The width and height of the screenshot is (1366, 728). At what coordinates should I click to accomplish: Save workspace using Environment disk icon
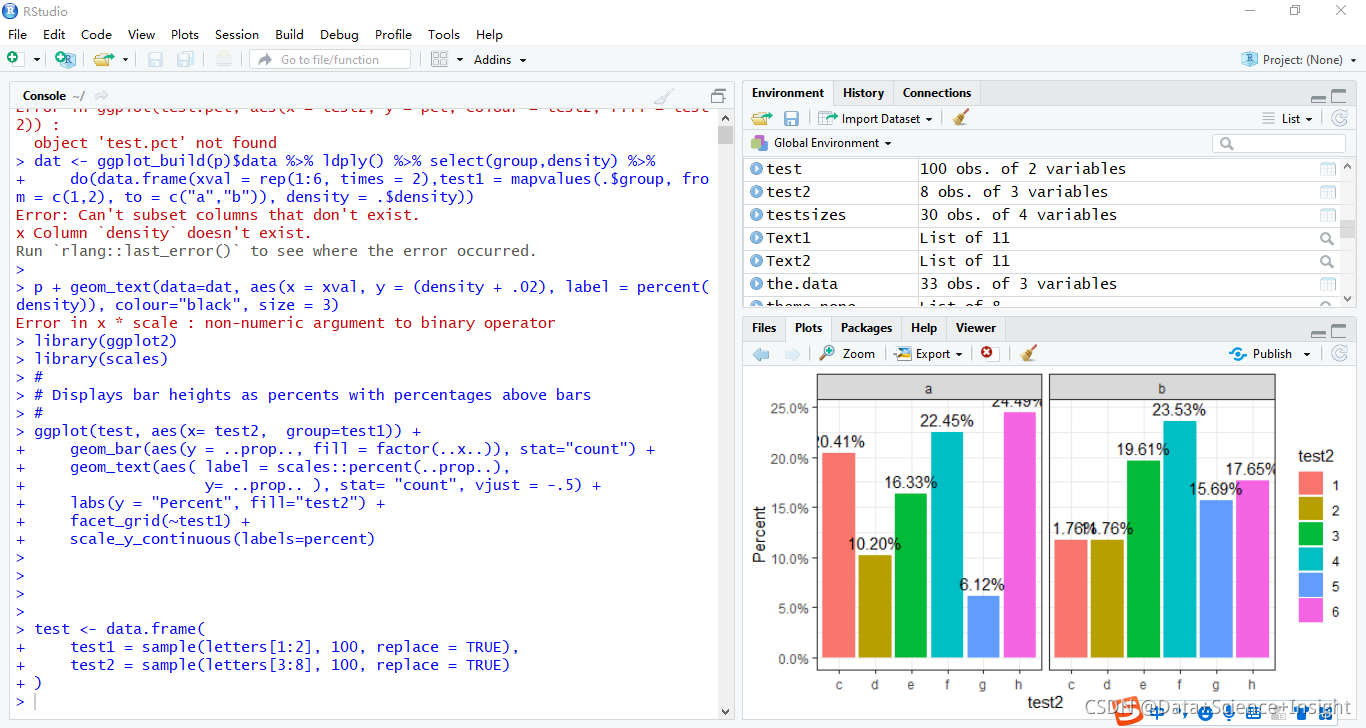pos(791,118)
